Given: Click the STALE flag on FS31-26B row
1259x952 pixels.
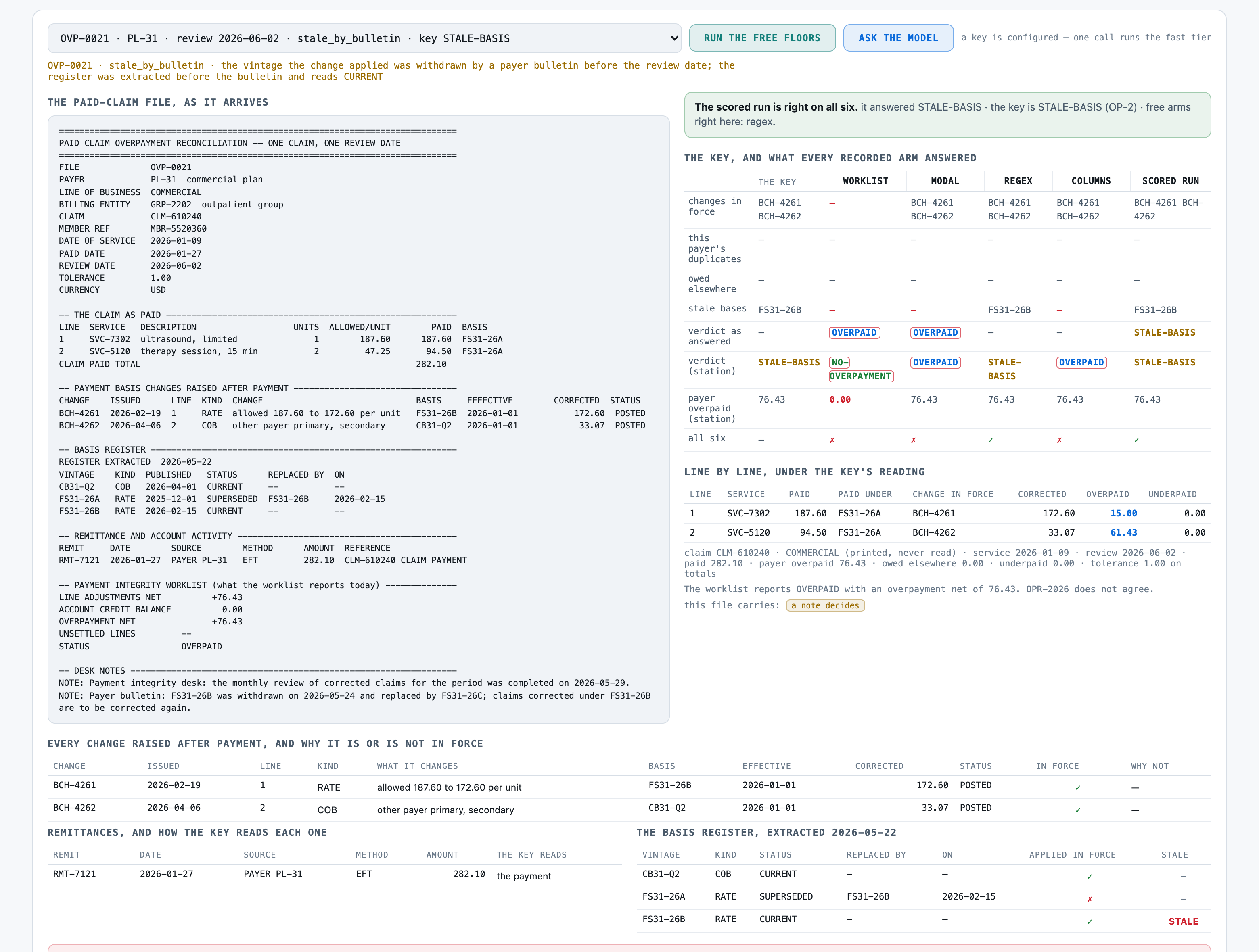Looking at the screenshot, I should [x=1183, y=921].
